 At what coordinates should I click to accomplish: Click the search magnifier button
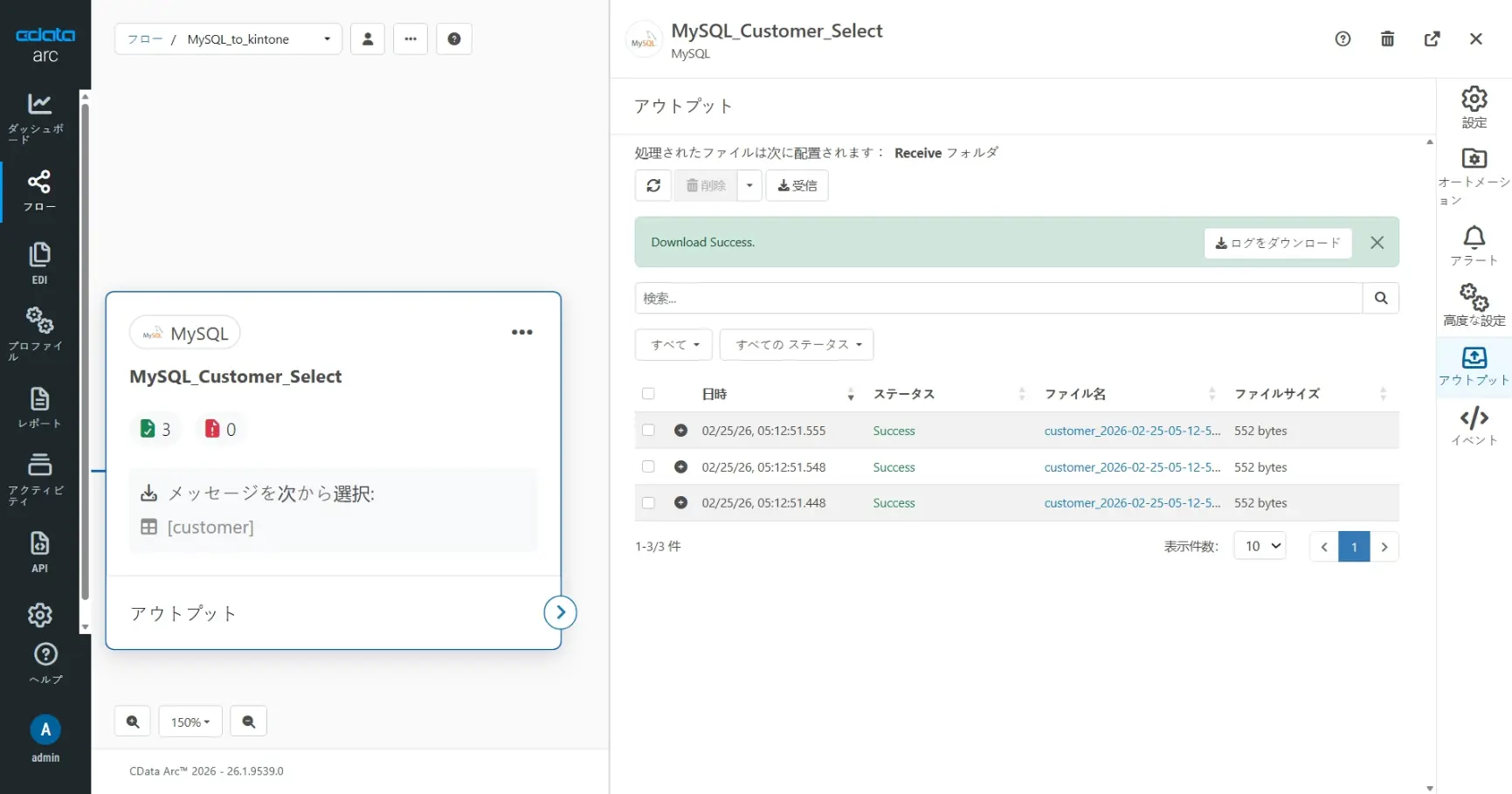coord(1380,298)
